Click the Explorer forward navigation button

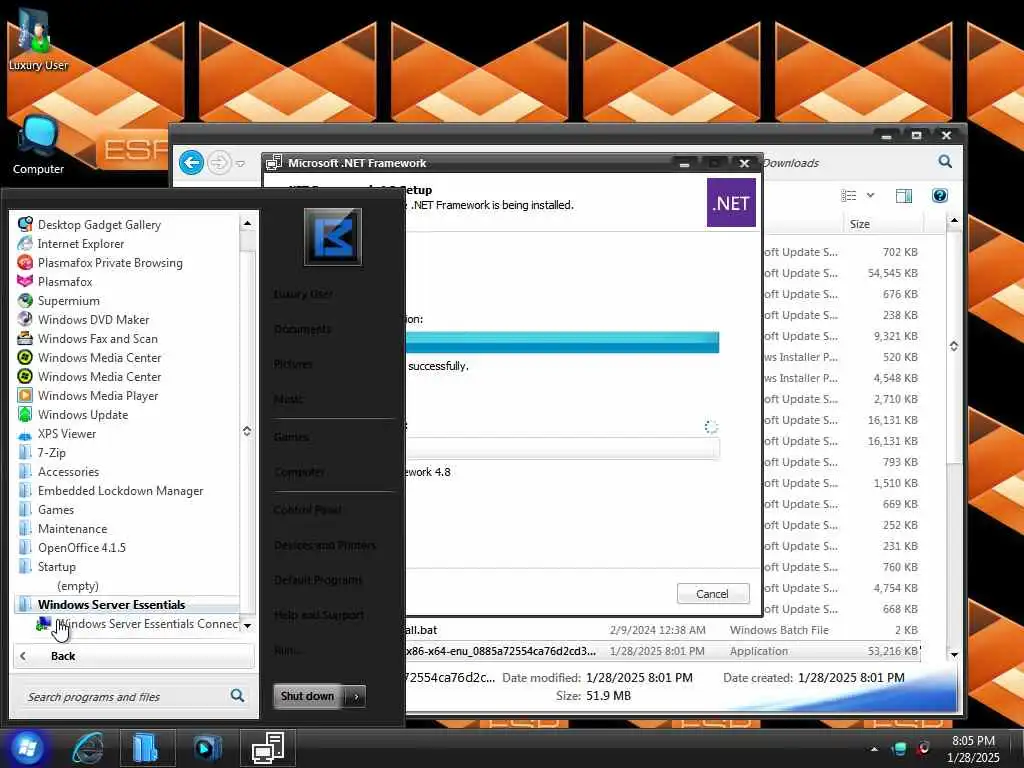219,163
